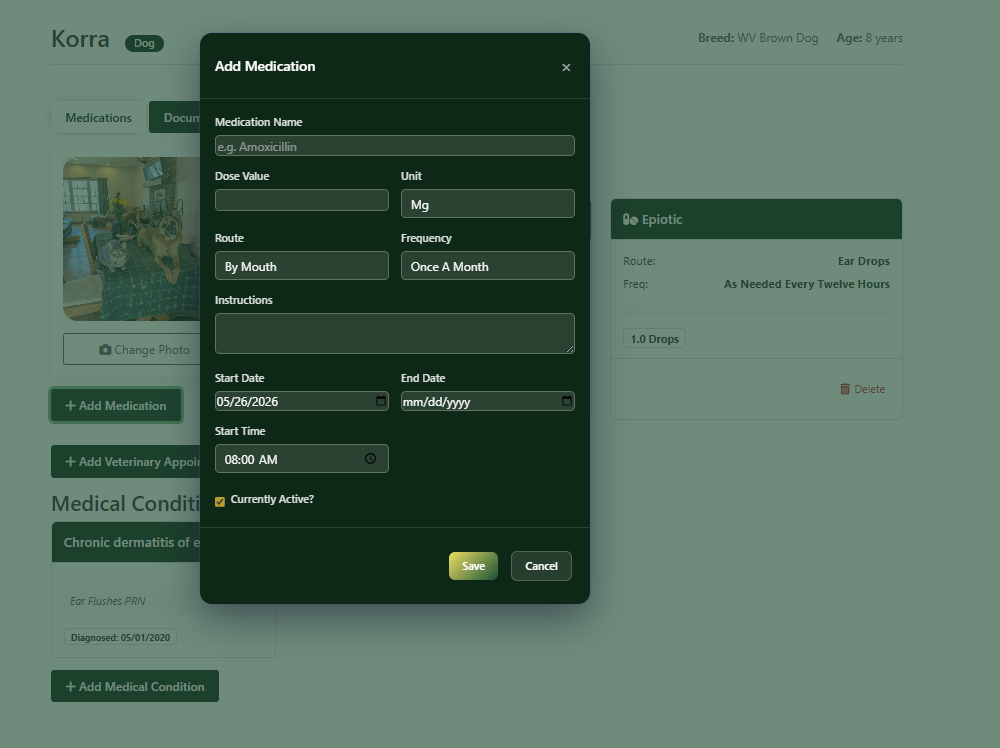Click the Add Medication button behind dialog
1000x748 pixels.
click(116, 406)
